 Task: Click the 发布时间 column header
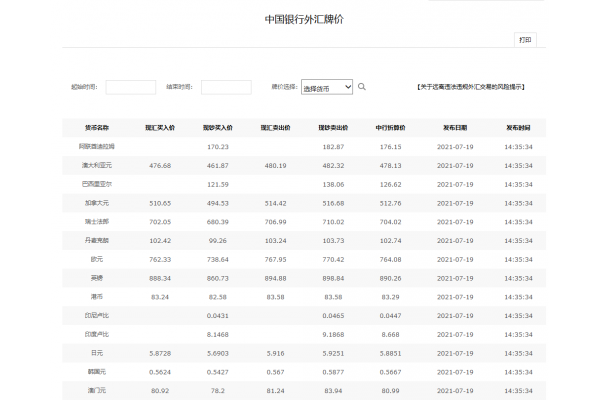pos(518,128)
